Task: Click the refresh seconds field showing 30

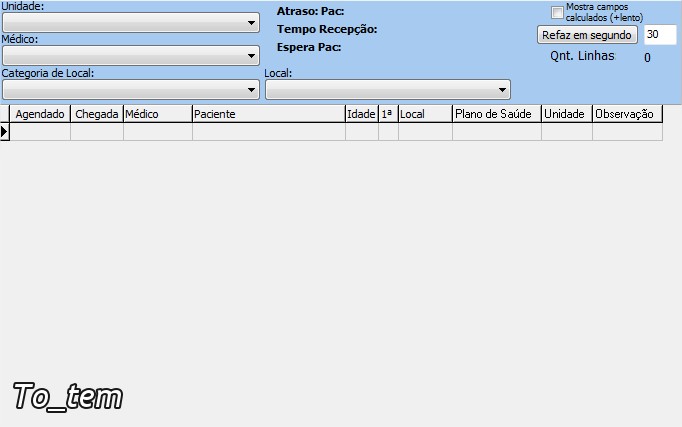Action: pos(659,35)
